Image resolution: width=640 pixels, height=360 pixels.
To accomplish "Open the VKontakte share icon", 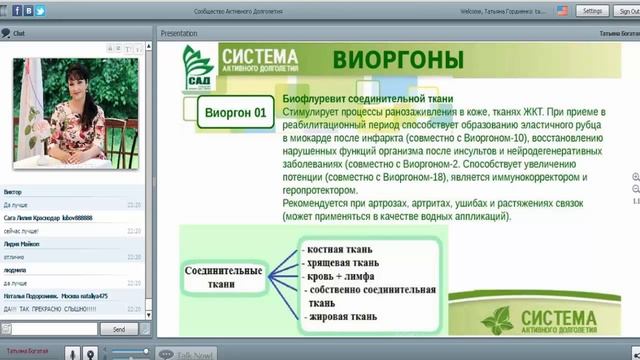I will tap(29, 11).
